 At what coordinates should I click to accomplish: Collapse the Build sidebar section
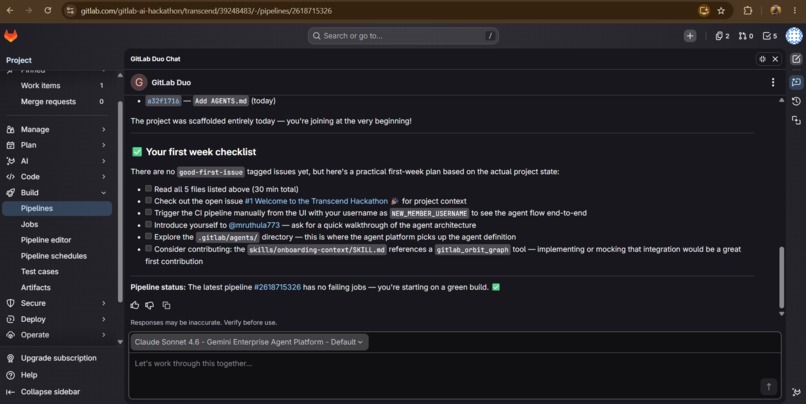click(57, 193)
